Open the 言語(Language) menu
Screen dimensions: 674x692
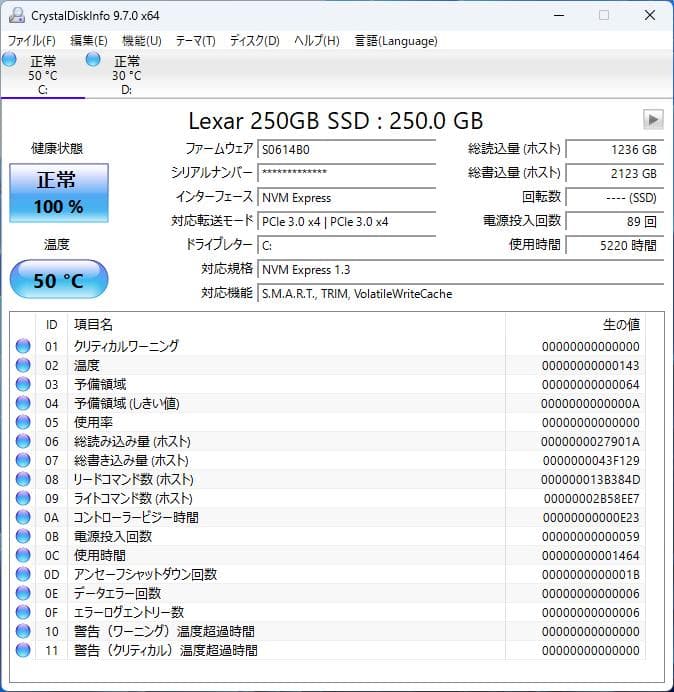click(x=396, y=41)
